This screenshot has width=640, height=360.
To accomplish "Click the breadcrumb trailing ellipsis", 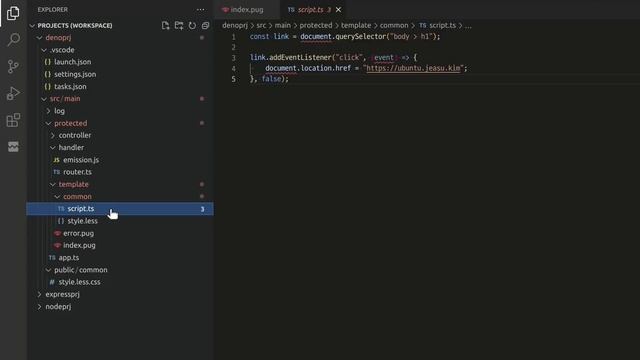I will point(468,26).
